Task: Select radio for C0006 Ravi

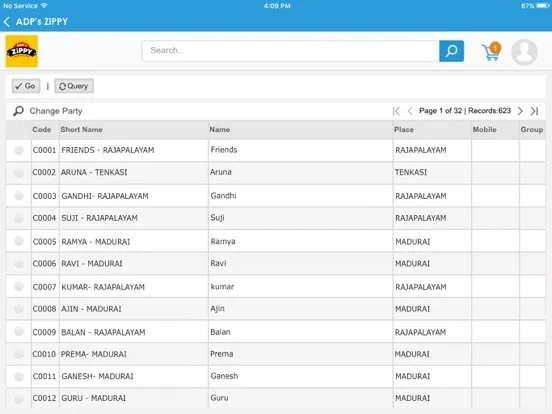Action: [x=19, y=264]
